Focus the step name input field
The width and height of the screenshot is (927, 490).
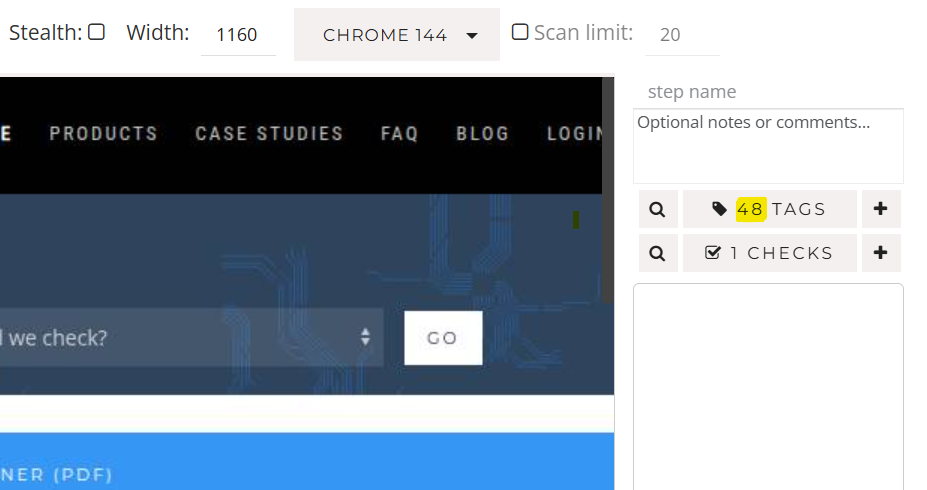[x=768, y=92]
